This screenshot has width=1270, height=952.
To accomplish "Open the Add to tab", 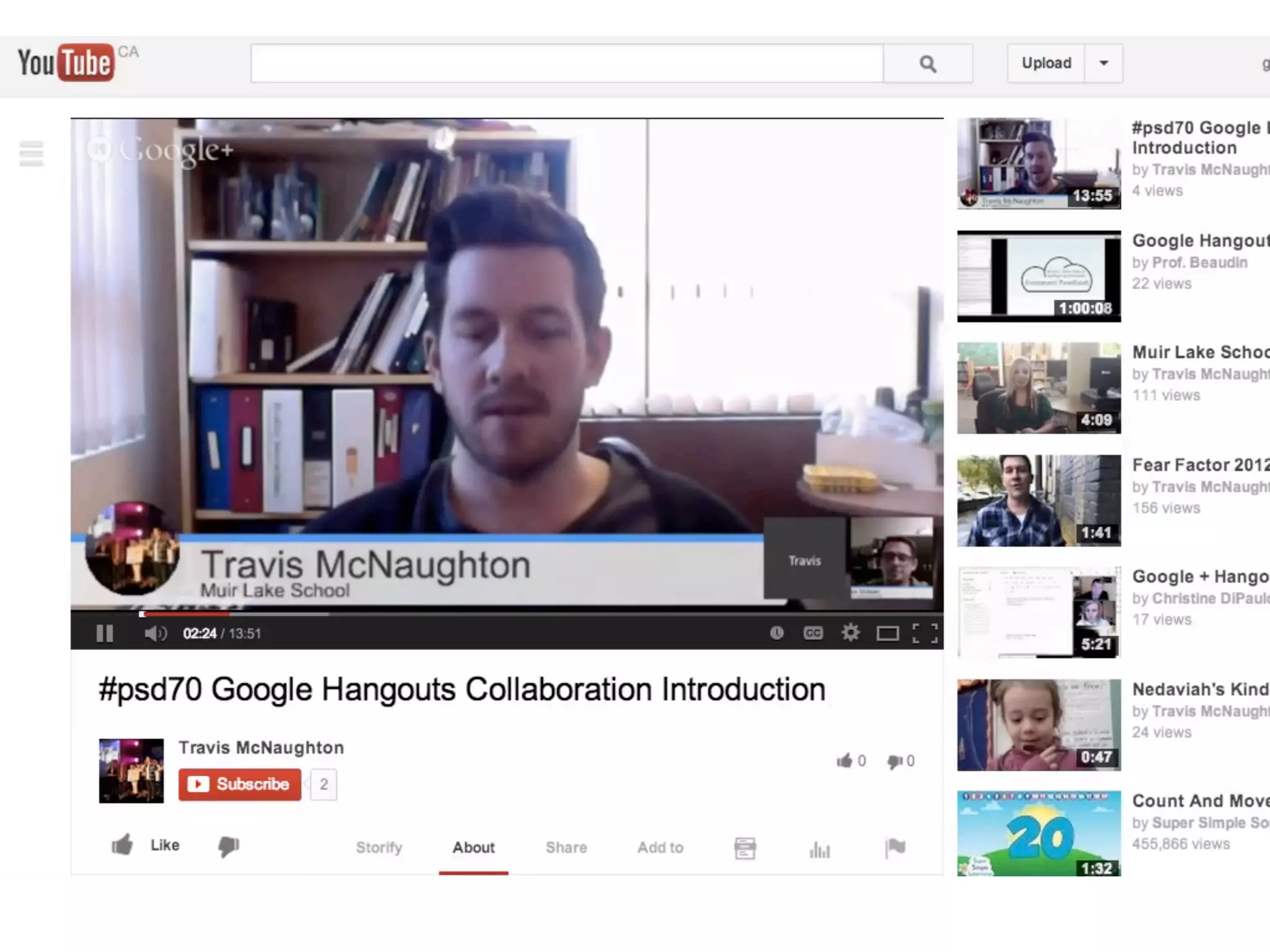I will (x=660, y=847).
